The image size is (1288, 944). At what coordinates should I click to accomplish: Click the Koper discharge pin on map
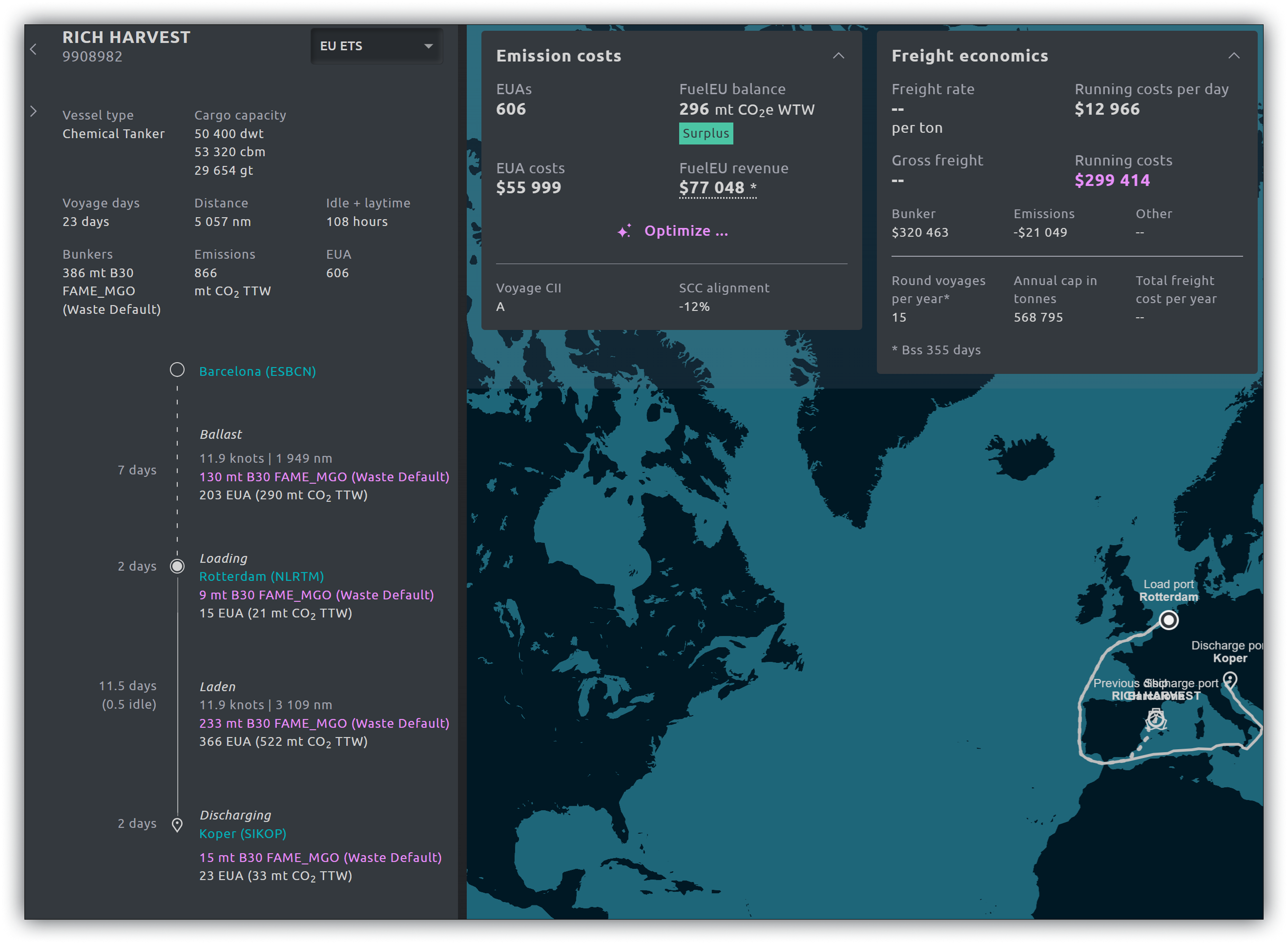1230,680
